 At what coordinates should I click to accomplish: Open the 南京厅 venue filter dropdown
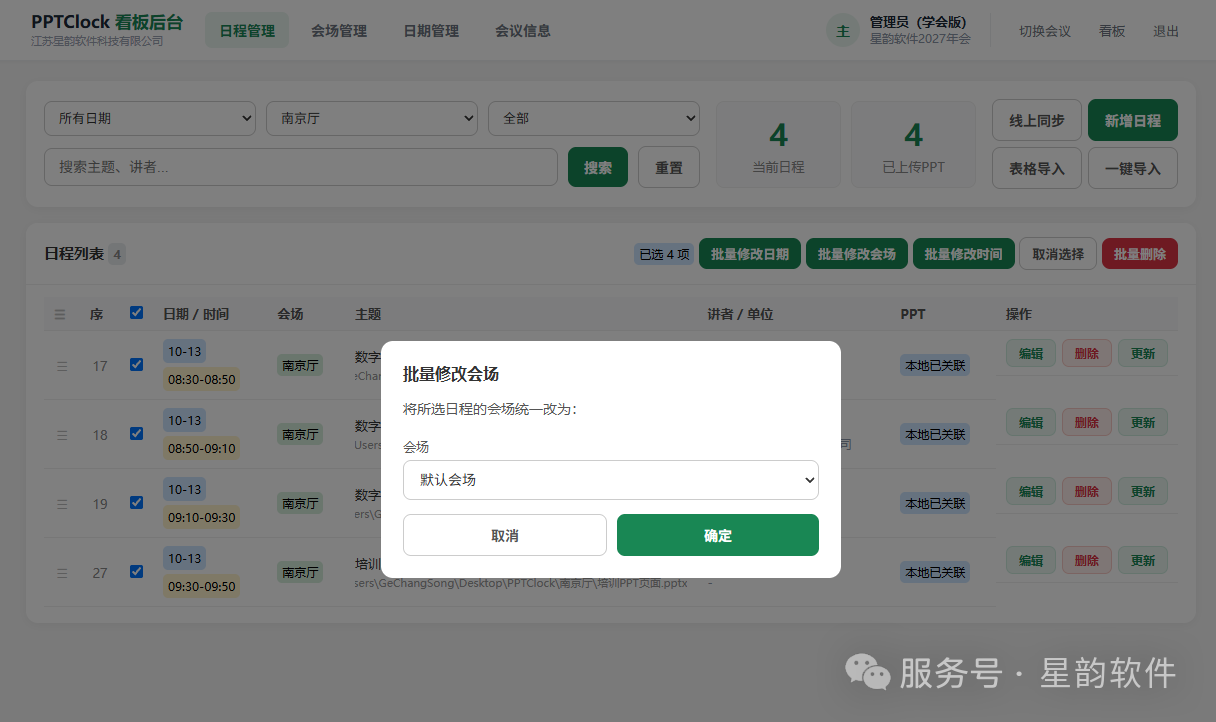(372, 118)
